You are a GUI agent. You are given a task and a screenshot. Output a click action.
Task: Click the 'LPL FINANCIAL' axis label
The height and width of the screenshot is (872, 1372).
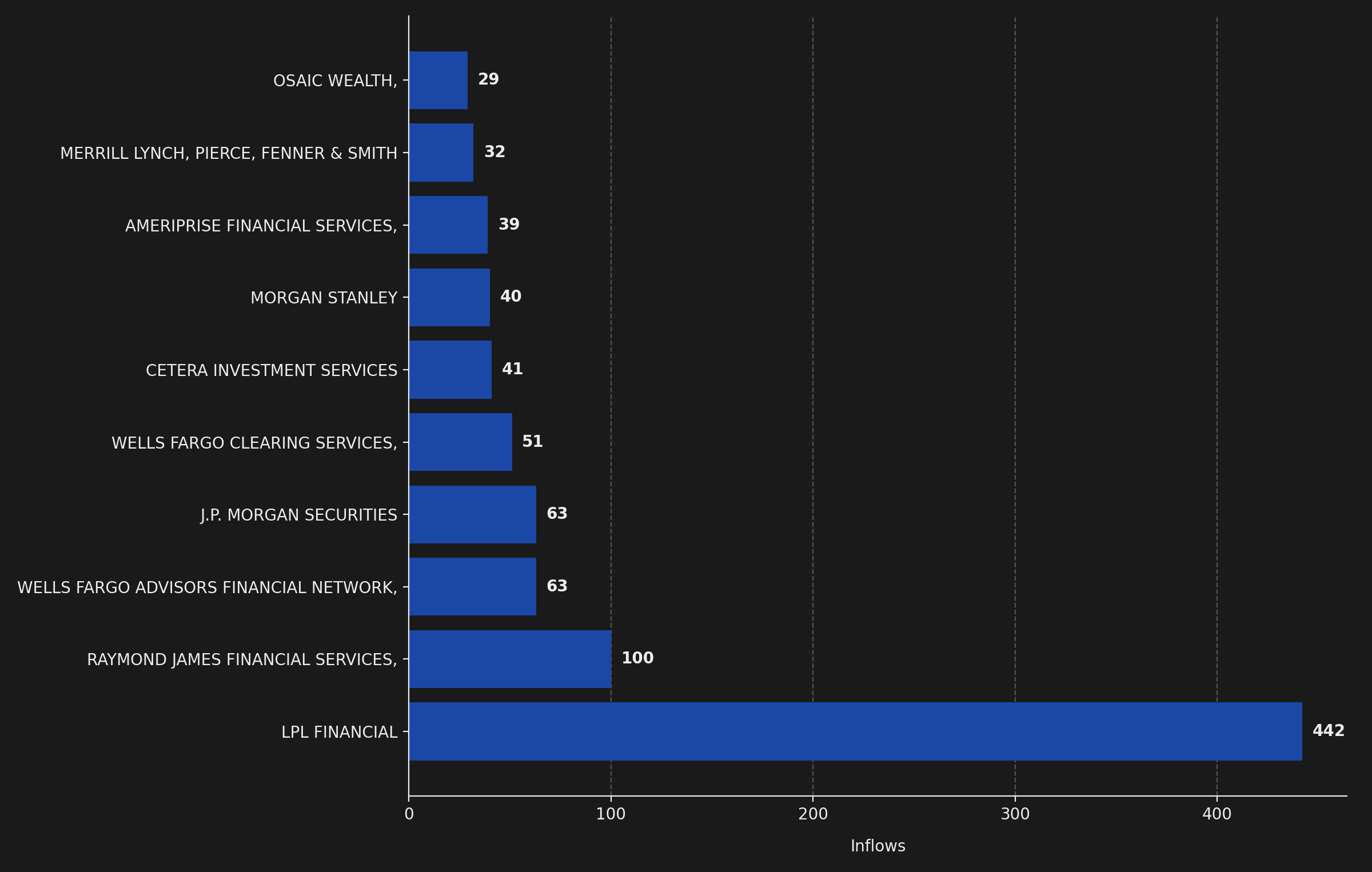(339, 732)
